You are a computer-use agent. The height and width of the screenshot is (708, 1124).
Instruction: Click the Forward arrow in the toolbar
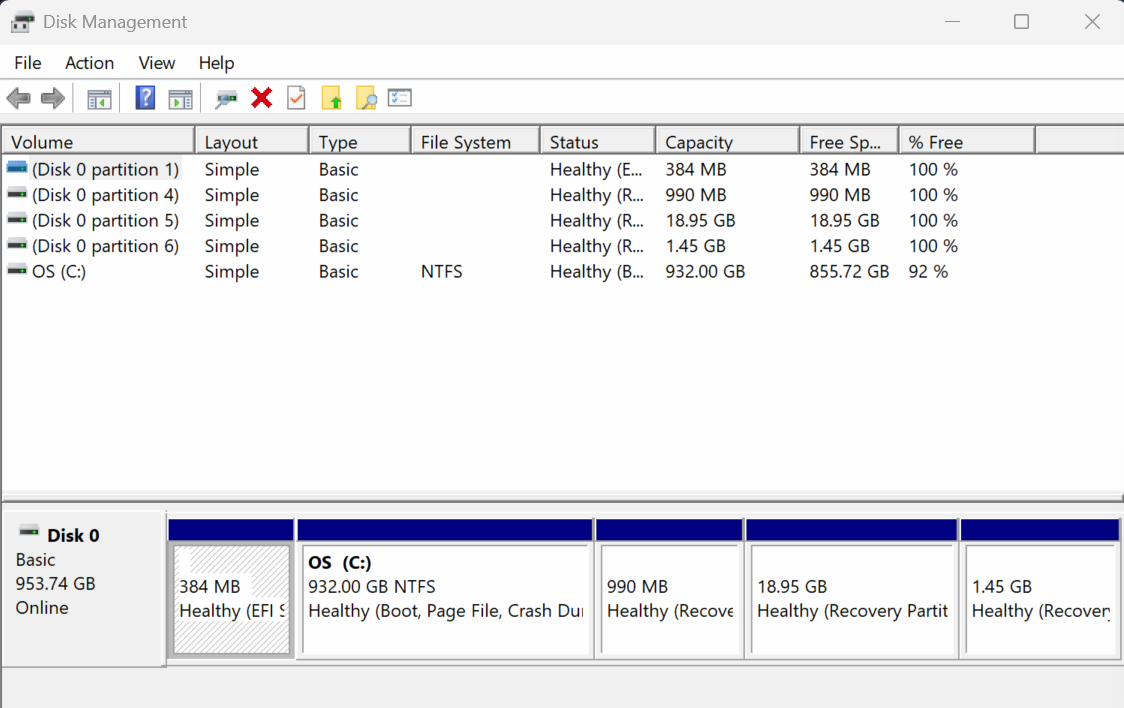(53, 98)
